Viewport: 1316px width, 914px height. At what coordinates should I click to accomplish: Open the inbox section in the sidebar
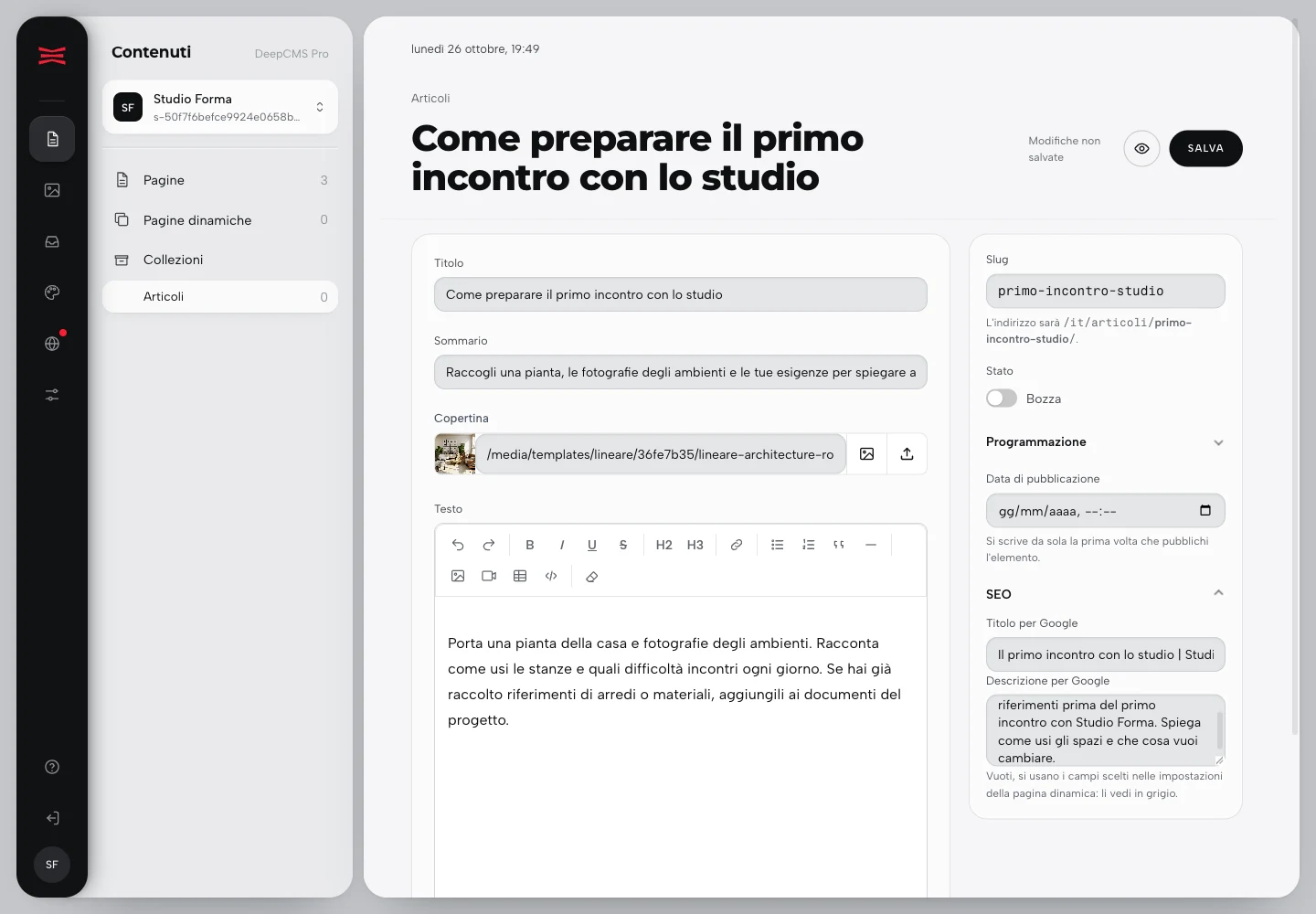click(x=52, y=241)
